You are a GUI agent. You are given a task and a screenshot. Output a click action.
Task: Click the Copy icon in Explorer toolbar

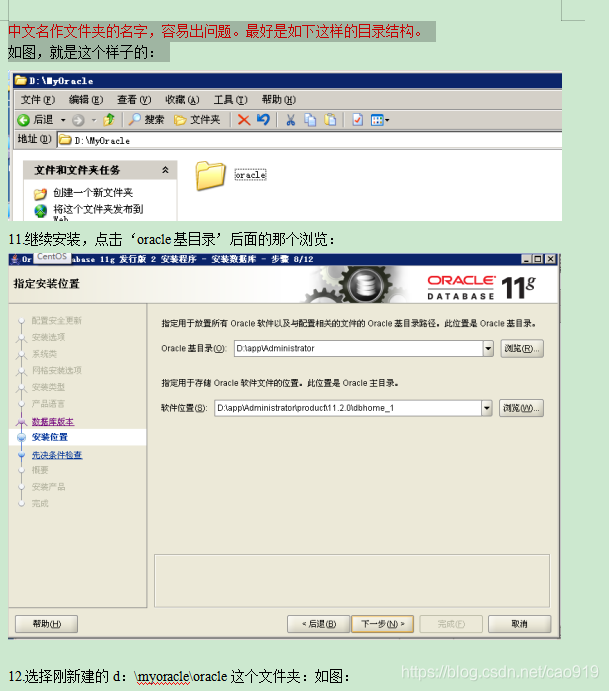click(310, 120)
